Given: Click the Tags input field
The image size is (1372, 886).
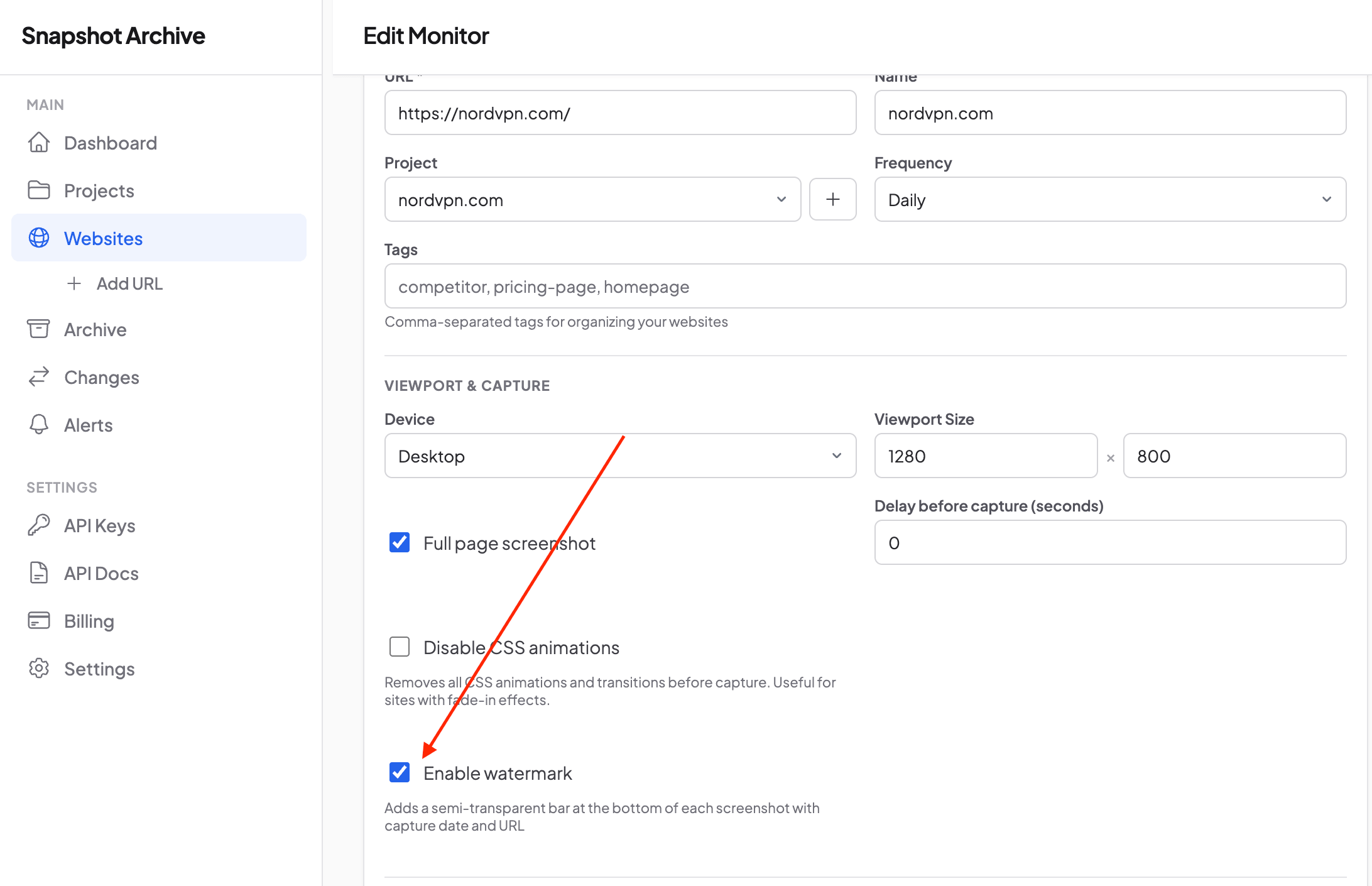Looking at the screenshot, I should tap(865, 286).
